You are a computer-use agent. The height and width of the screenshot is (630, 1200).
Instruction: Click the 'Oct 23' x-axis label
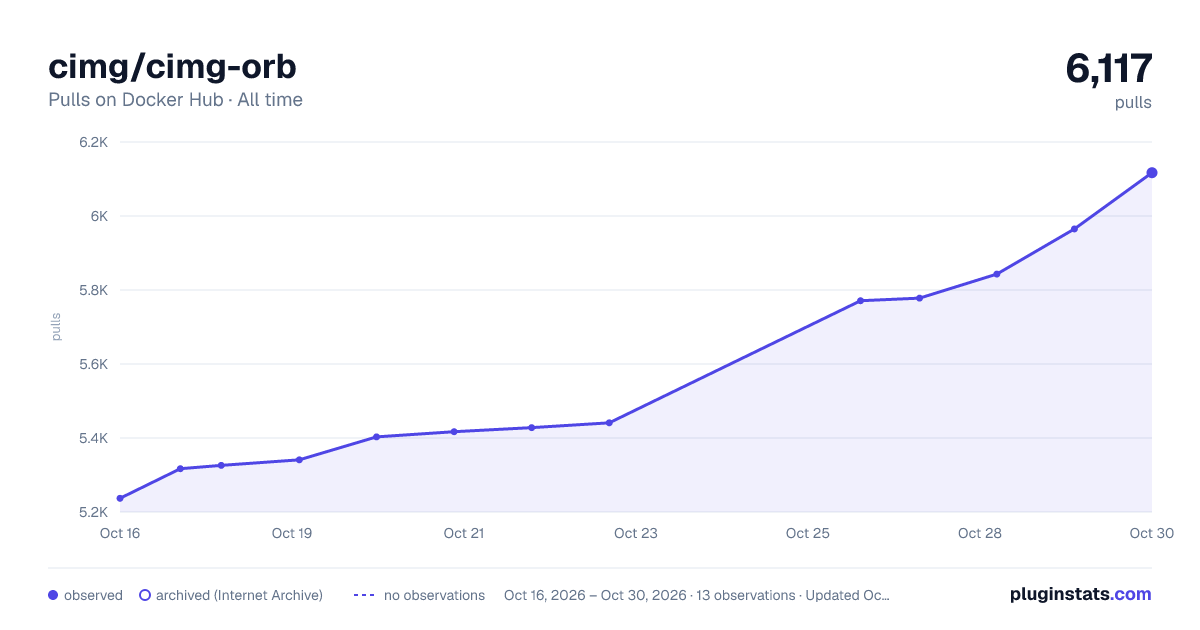[x=636, y=533]
